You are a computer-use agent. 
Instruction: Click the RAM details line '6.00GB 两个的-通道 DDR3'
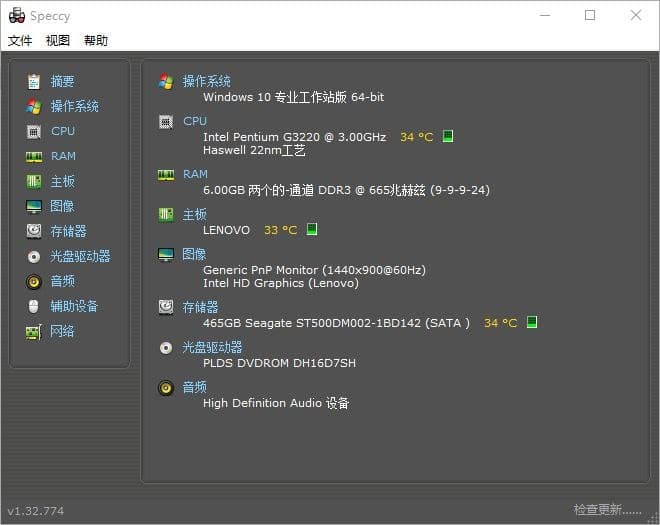click(277, 190)
